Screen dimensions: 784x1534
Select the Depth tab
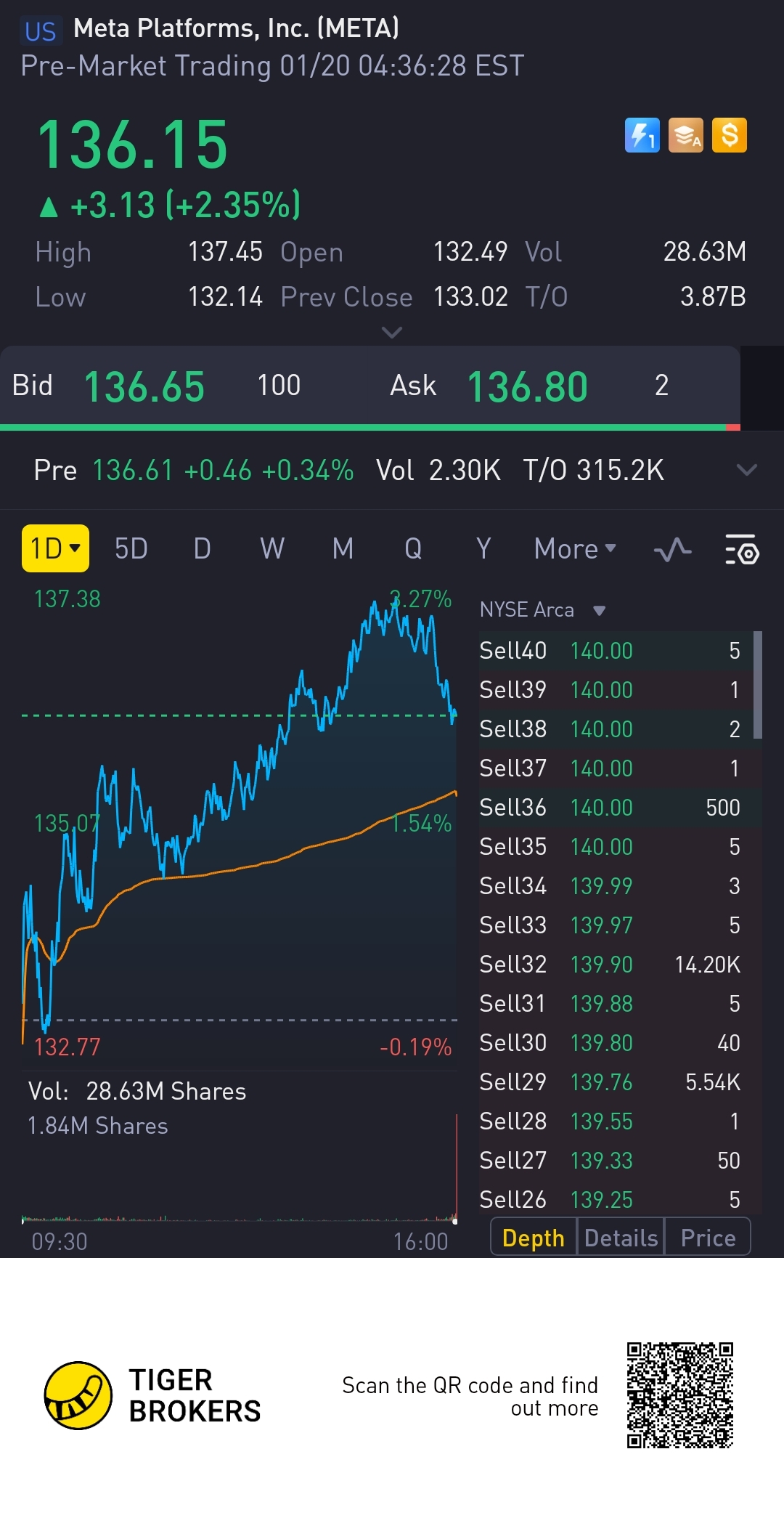coord(534,1238)
